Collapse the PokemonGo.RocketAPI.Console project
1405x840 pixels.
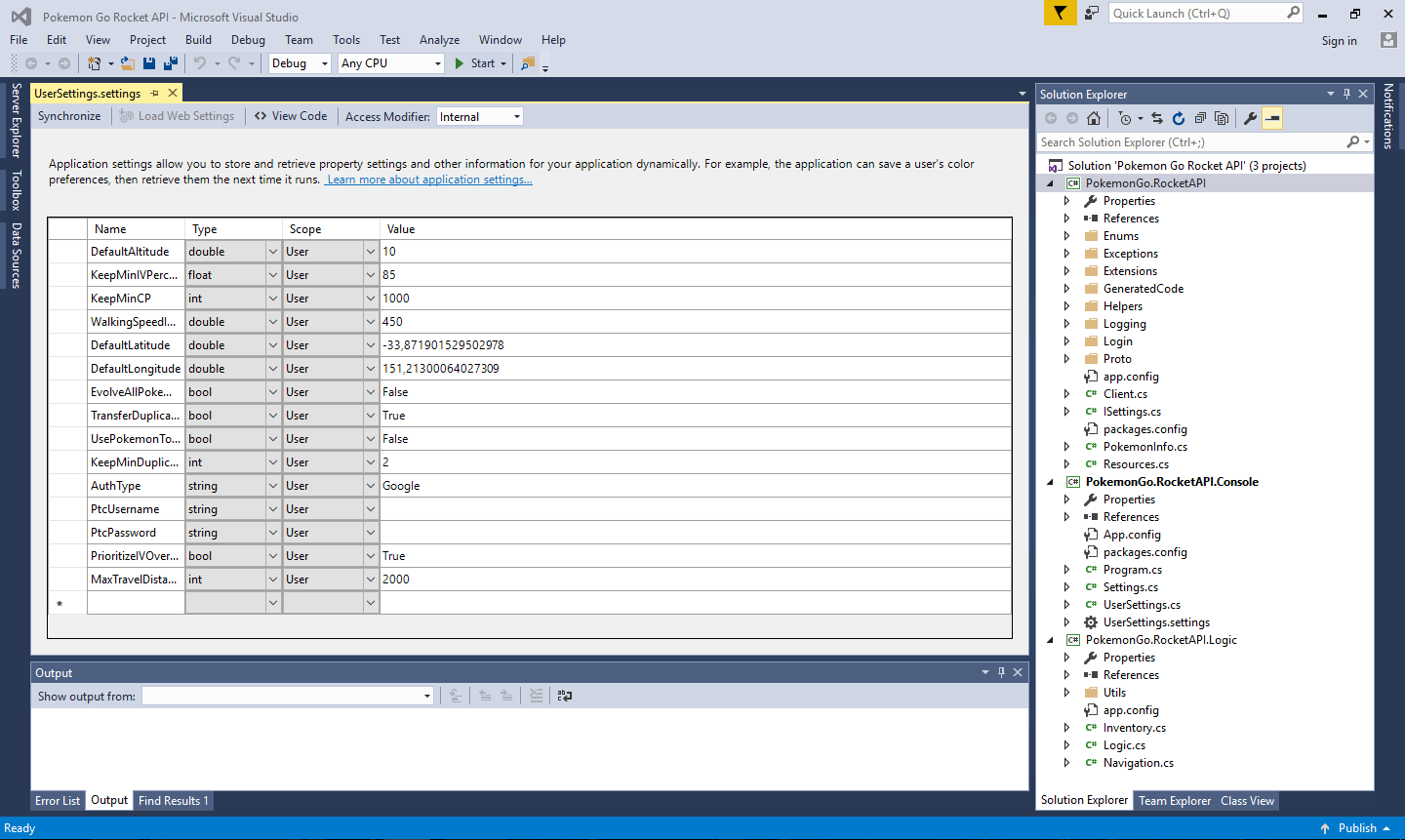tap(1051, 482)
